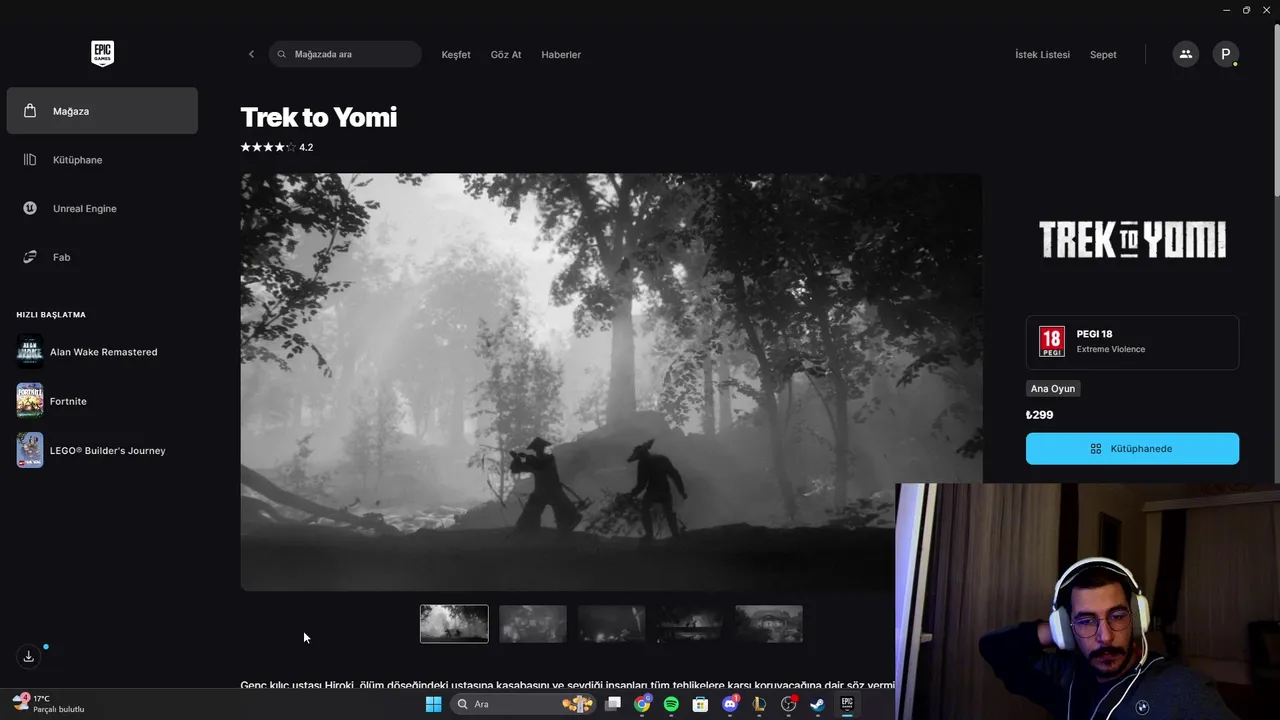Screen dimensions: 1280x720
Task: Switch to the Göz At tab
Action: coord(506,54)
